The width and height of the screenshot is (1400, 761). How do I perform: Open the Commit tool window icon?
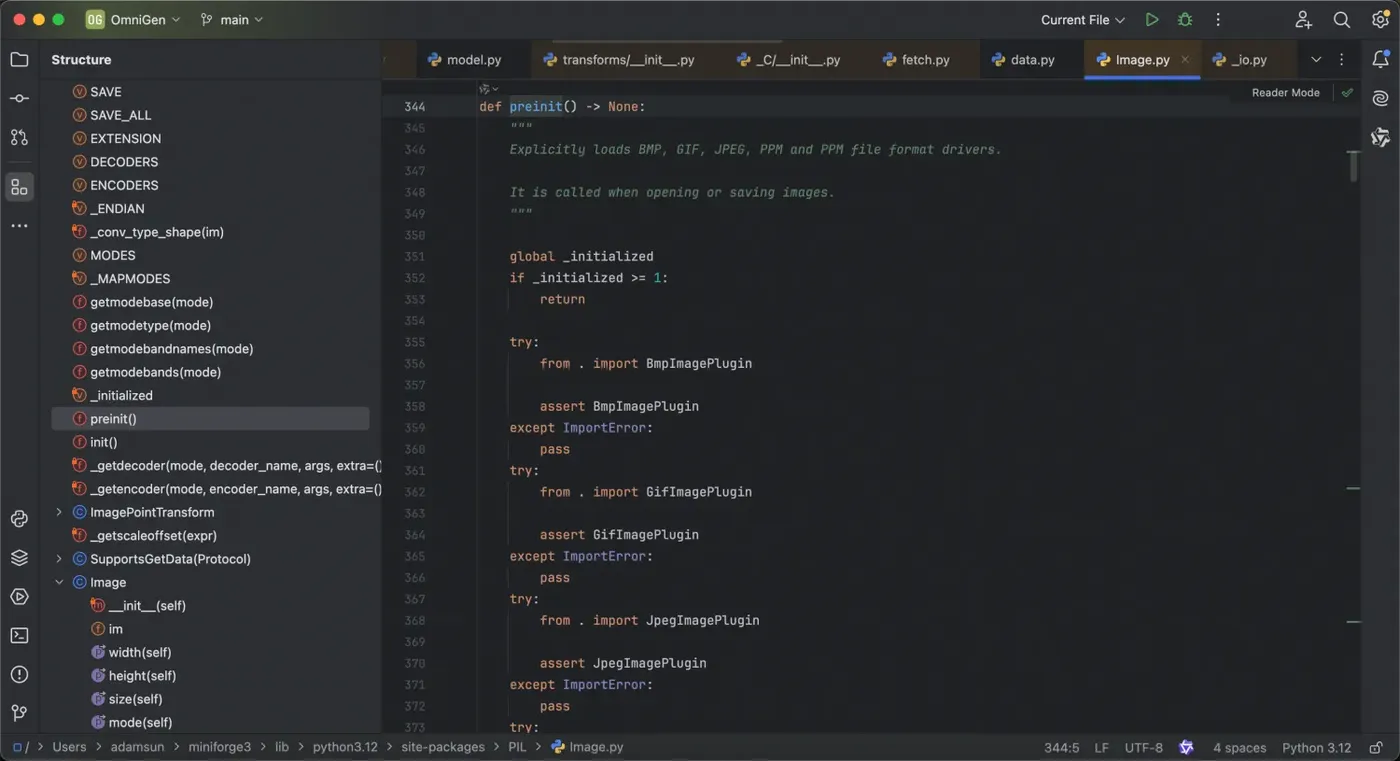(19, 98)
